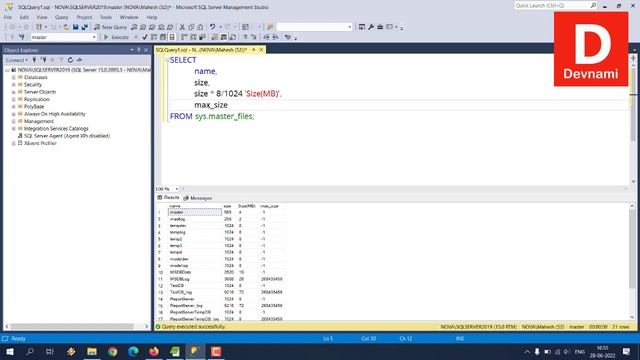
Task: Open Query Options icon
Action: (x=163, y=37)
